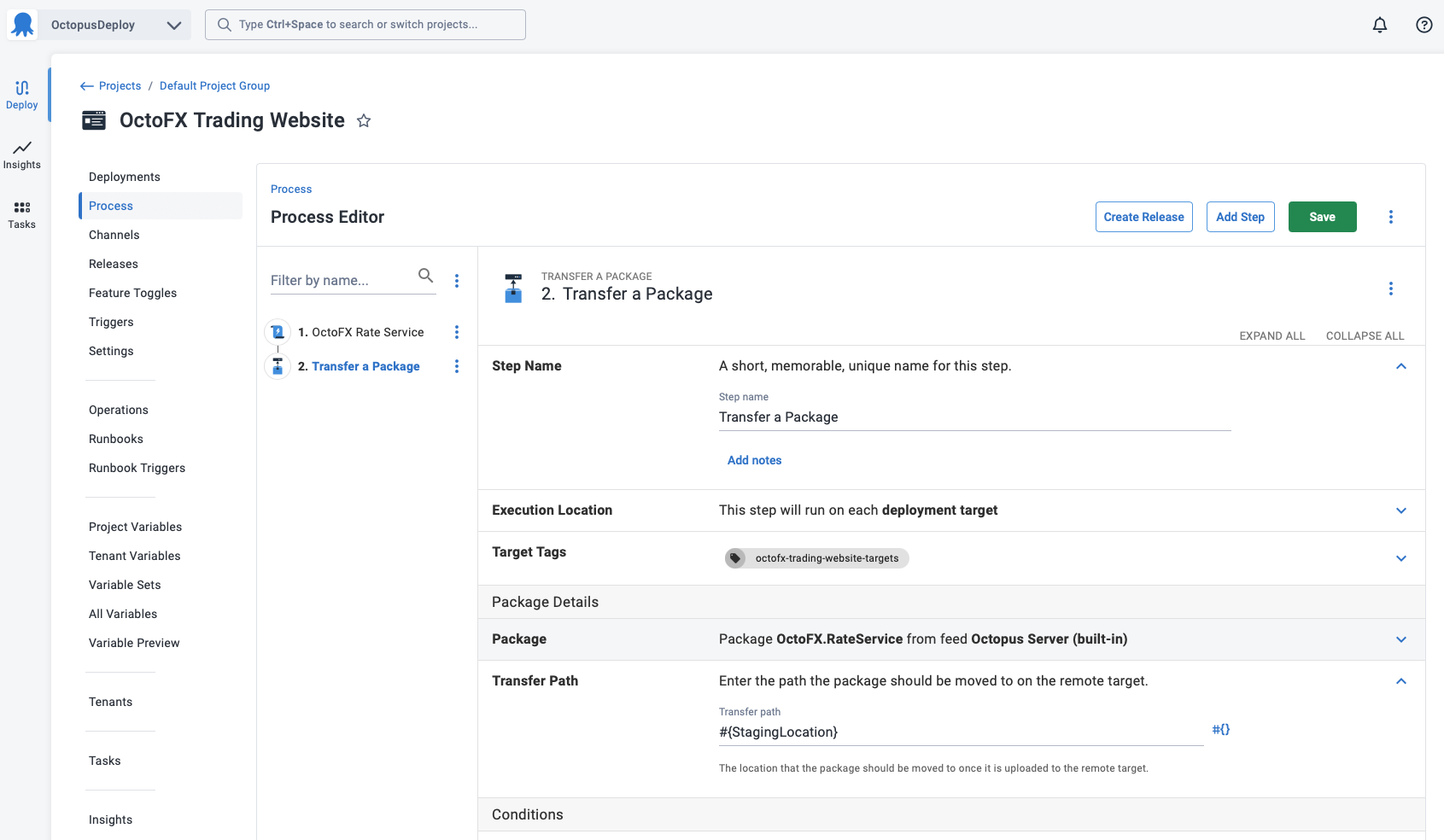Click the Transfer path input field
This screenshot has width=1444, height=840.
point(961,732)
